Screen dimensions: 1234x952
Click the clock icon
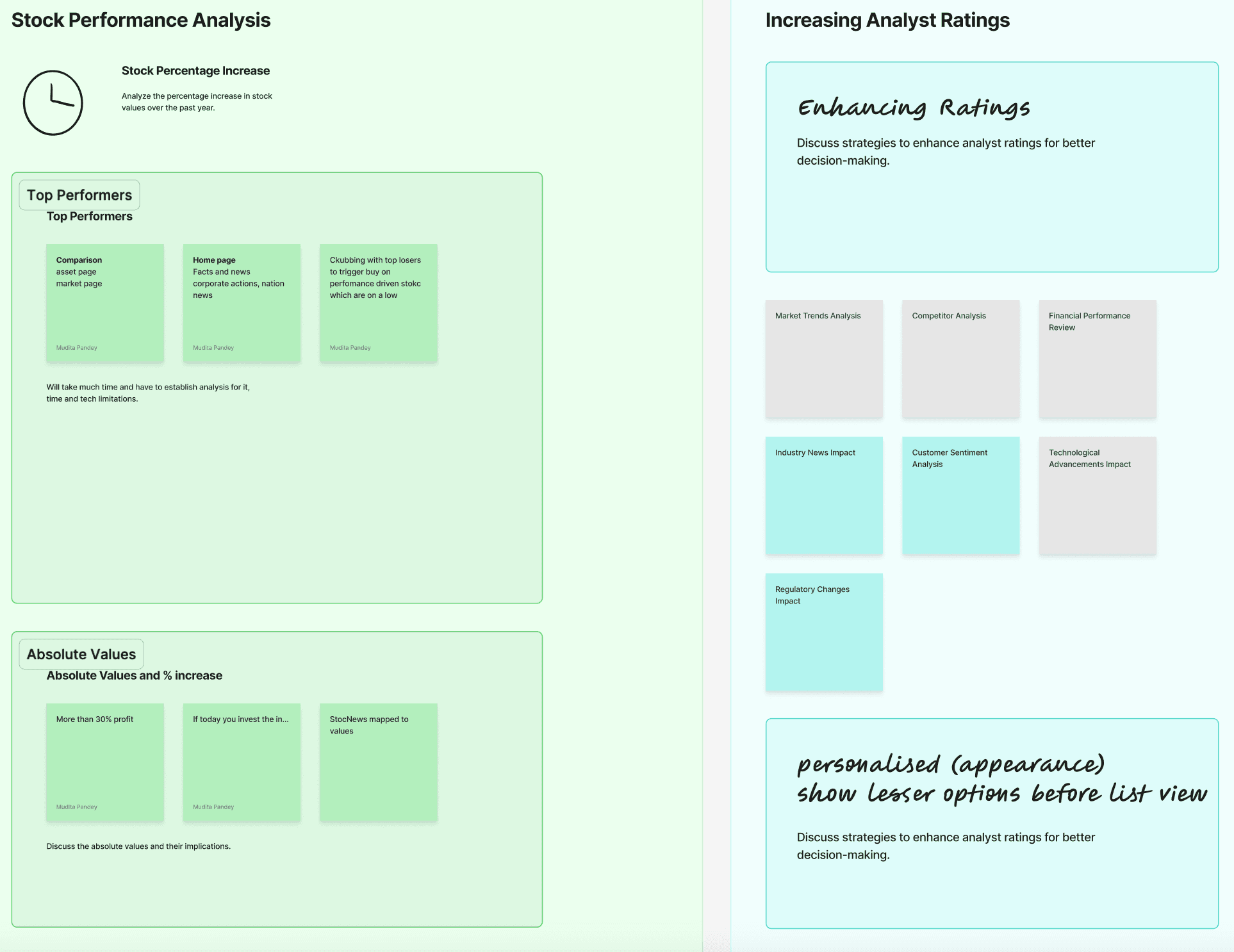point(53,103)
